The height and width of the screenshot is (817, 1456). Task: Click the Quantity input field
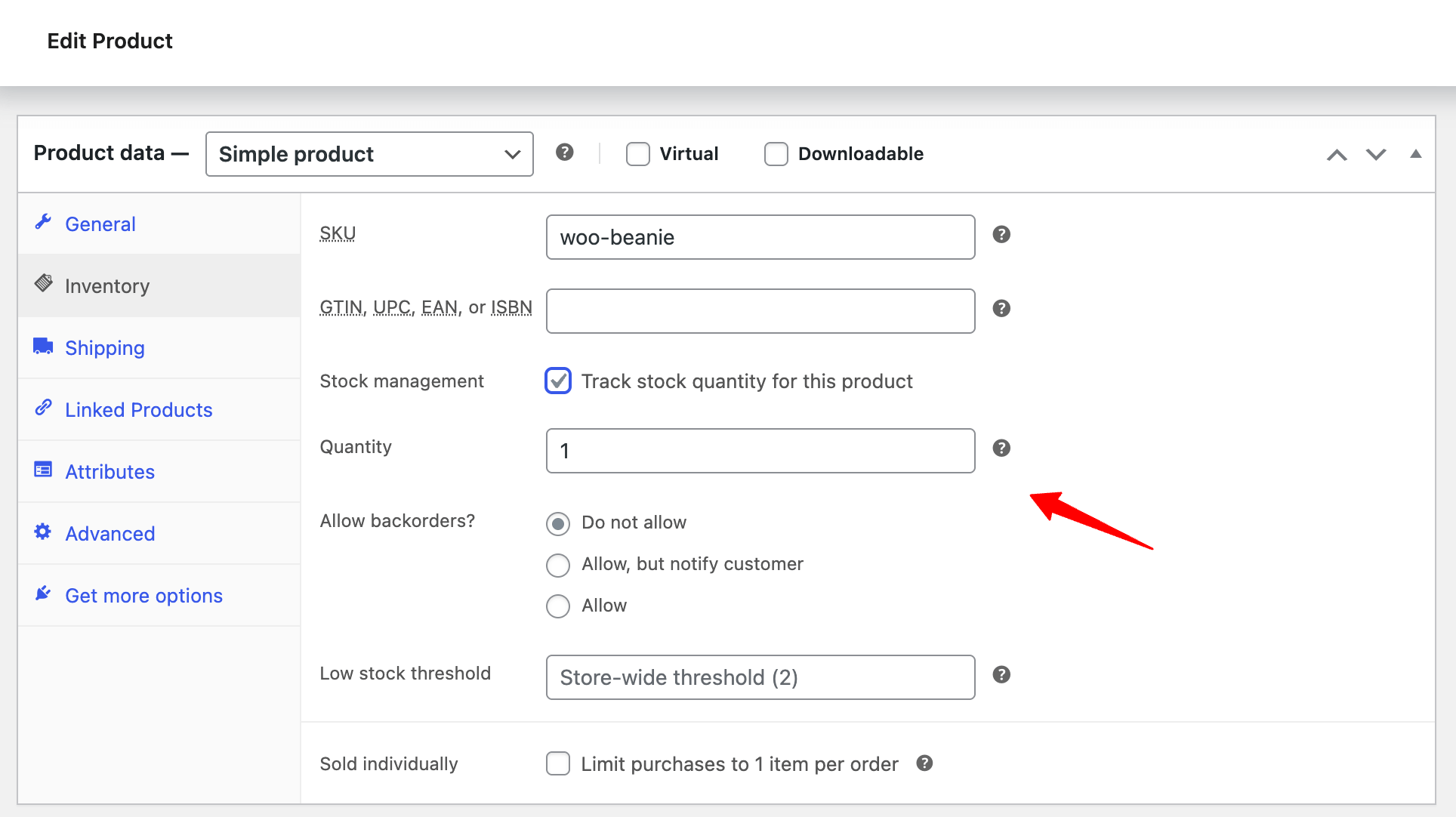coord(760,451)
